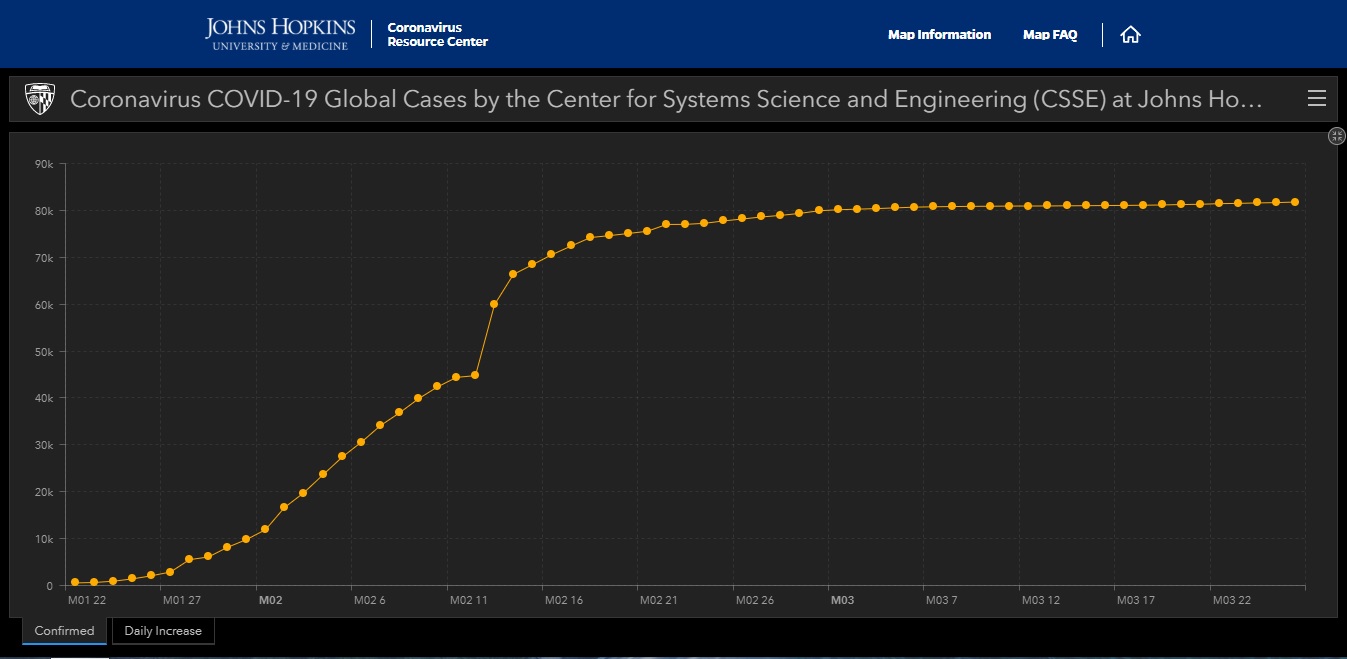Open the Map Information link
This screenshot has width=1347, height=659.
coord(939,35)
